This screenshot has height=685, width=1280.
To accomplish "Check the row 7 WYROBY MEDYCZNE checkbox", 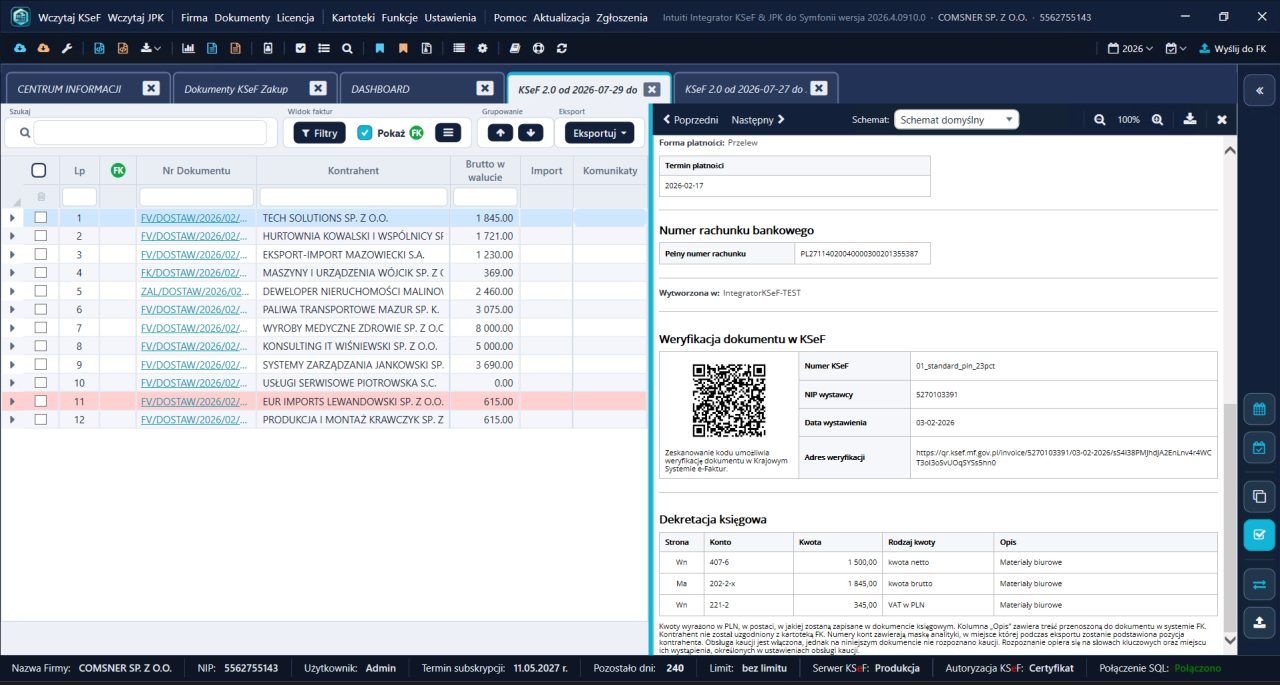I will coord(41,327).
